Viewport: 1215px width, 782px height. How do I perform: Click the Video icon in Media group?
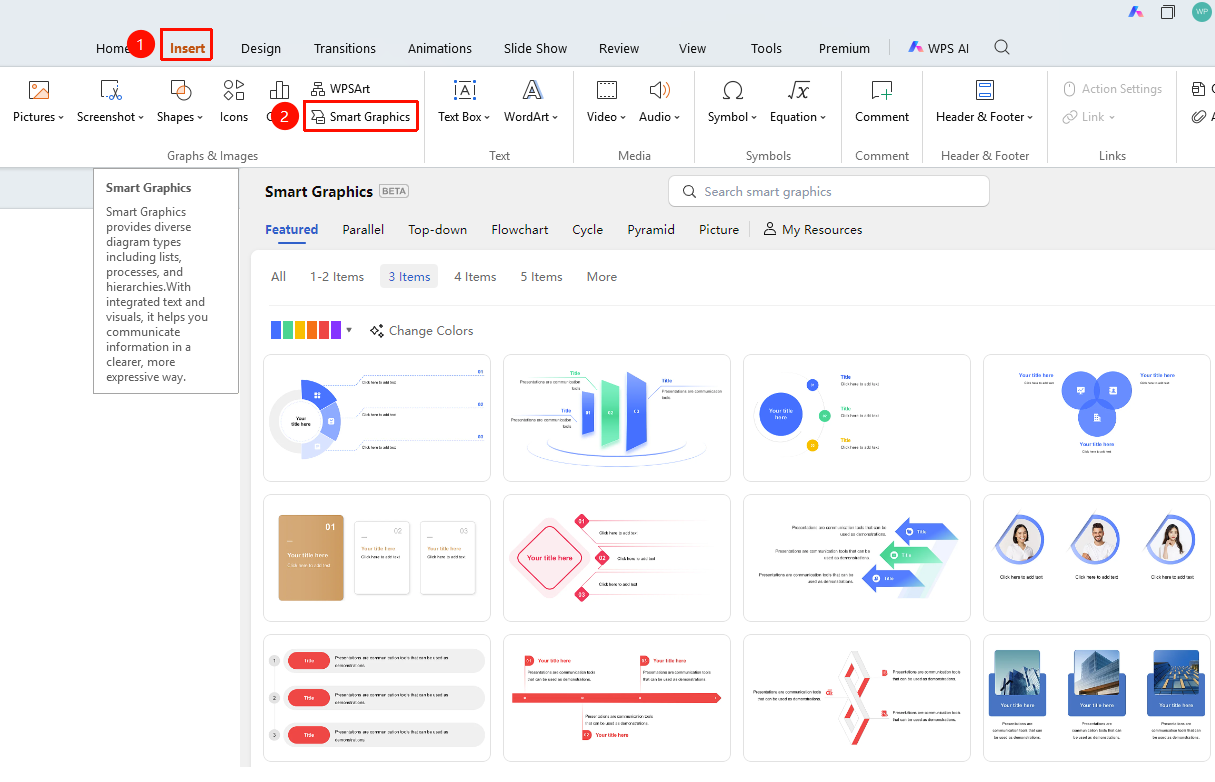coord(606,91)
